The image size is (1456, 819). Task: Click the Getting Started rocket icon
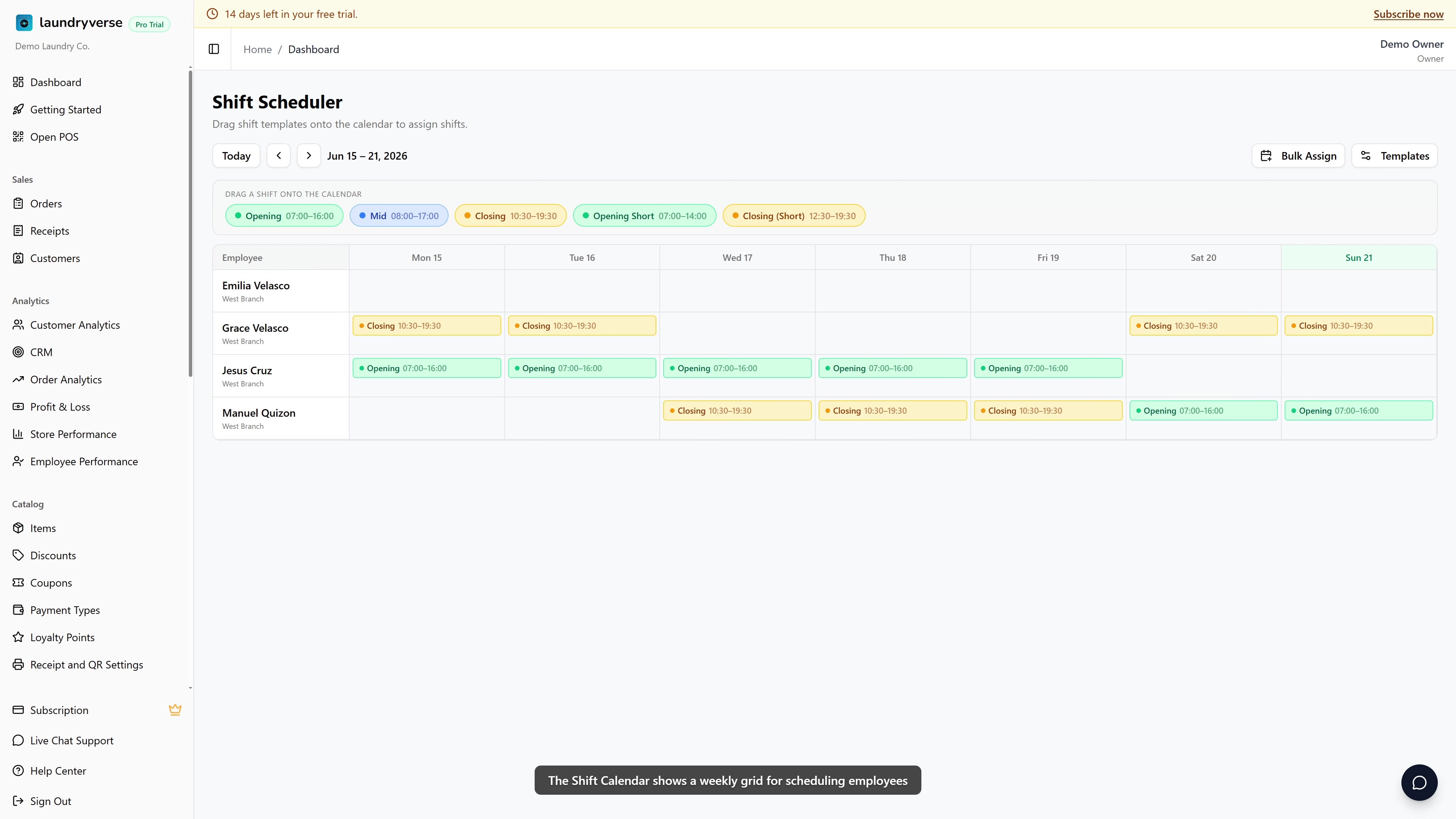click(x=18, y=110)
